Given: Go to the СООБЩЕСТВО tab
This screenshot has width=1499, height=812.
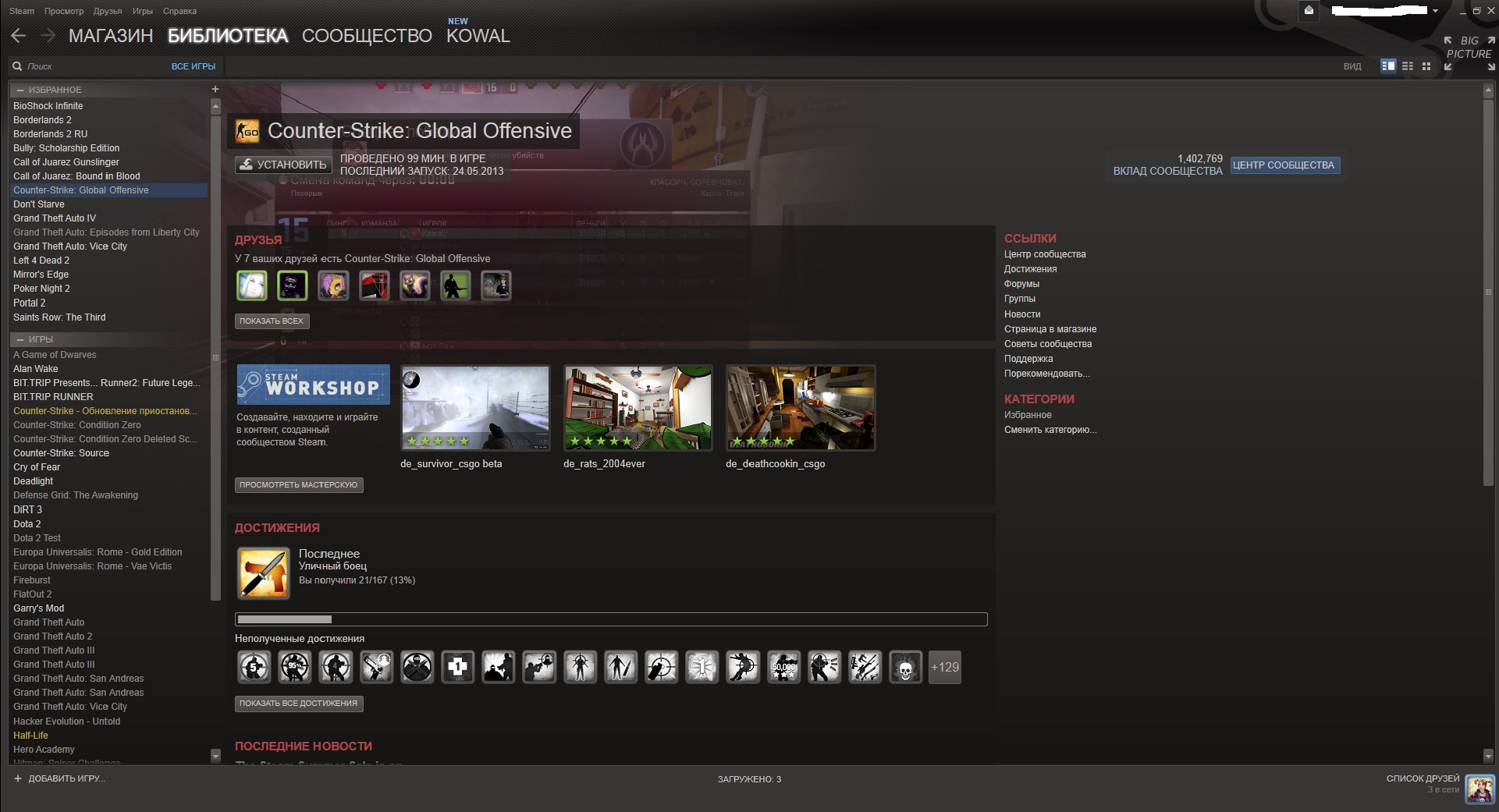Looking at the screenshot, I should (x=367, y=36).
